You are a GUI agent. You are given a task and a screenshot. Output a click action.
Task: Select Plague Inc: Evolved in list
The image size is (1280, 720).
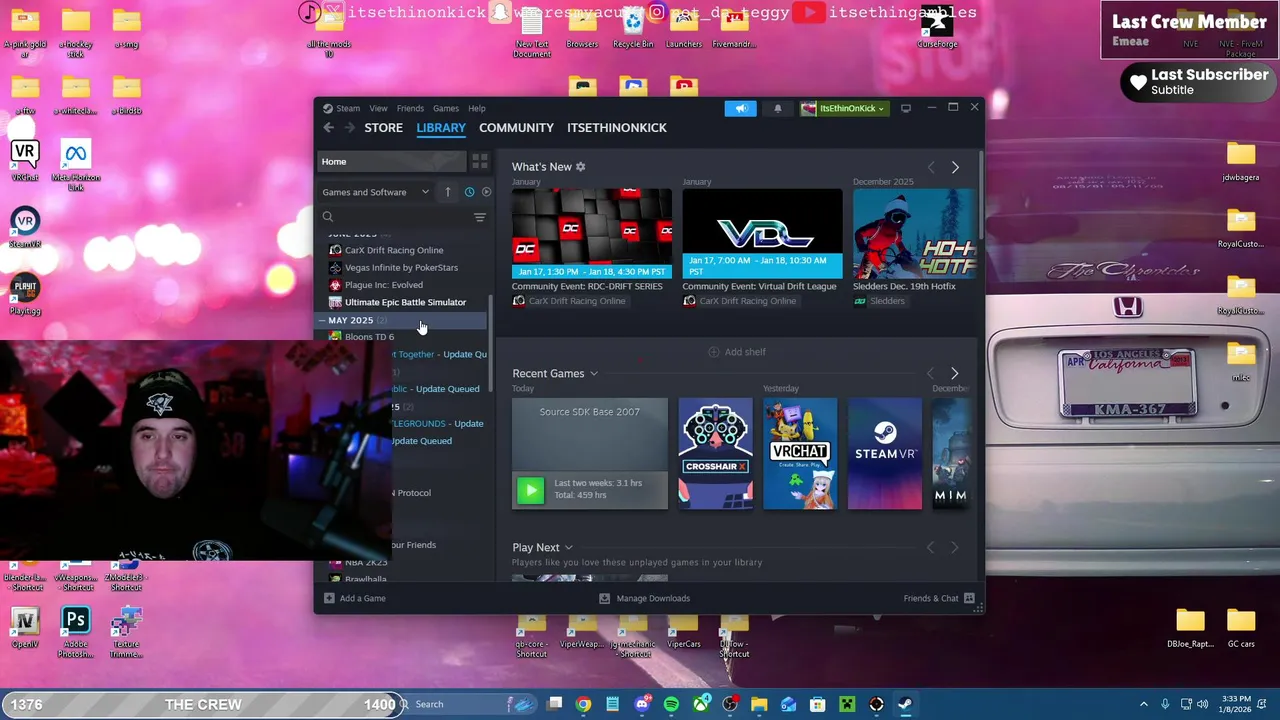[383, 285]
